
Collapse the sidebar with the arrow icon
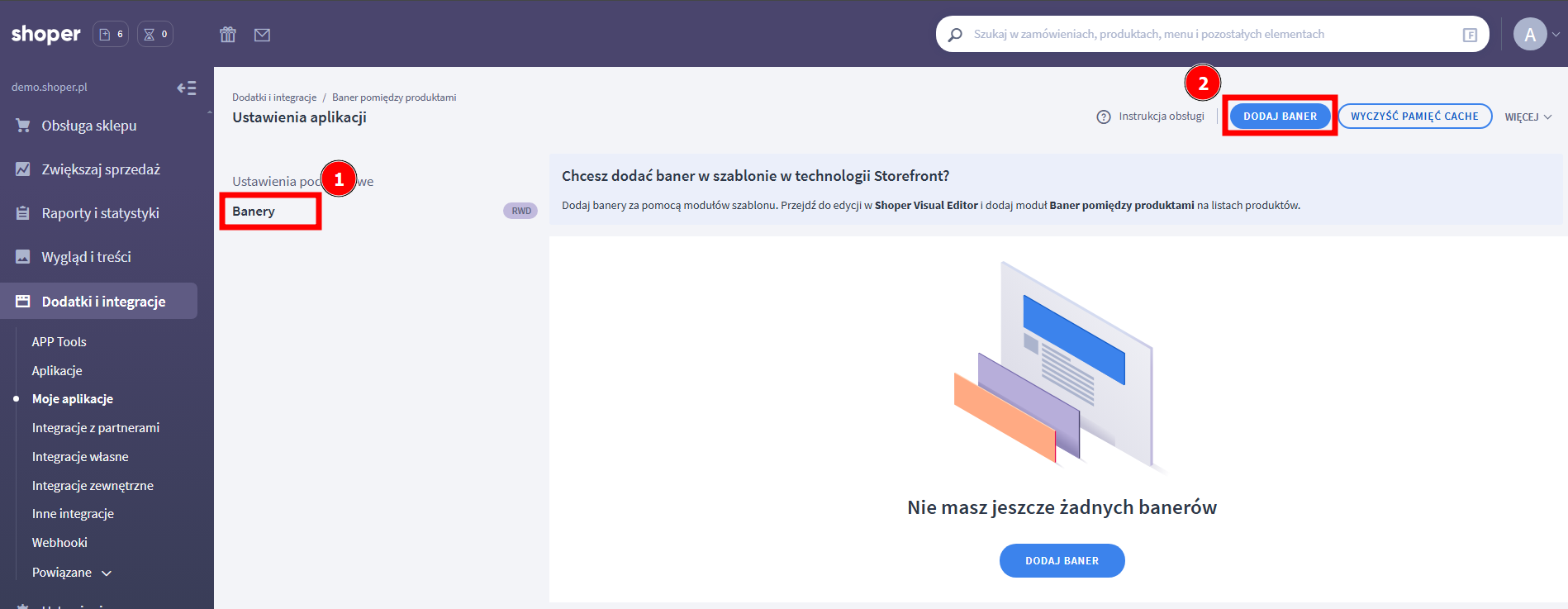point(187,88)
